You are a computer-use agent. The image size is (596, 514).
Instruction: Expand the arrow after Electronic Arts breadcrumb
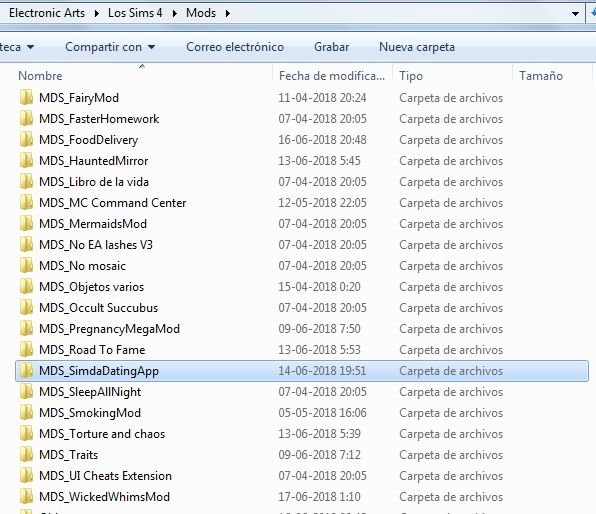click(x=97, y=13)
